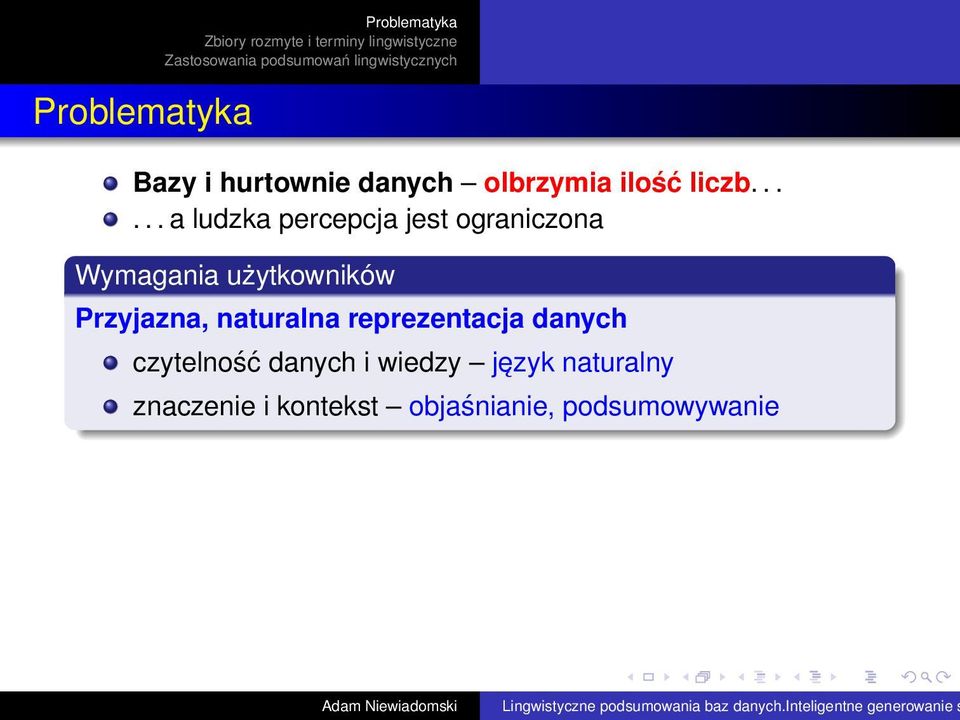Screen dimensions: 960x720
Task: Go to next slide using right arrow beside slide icon
Action: tap(667, 677)
